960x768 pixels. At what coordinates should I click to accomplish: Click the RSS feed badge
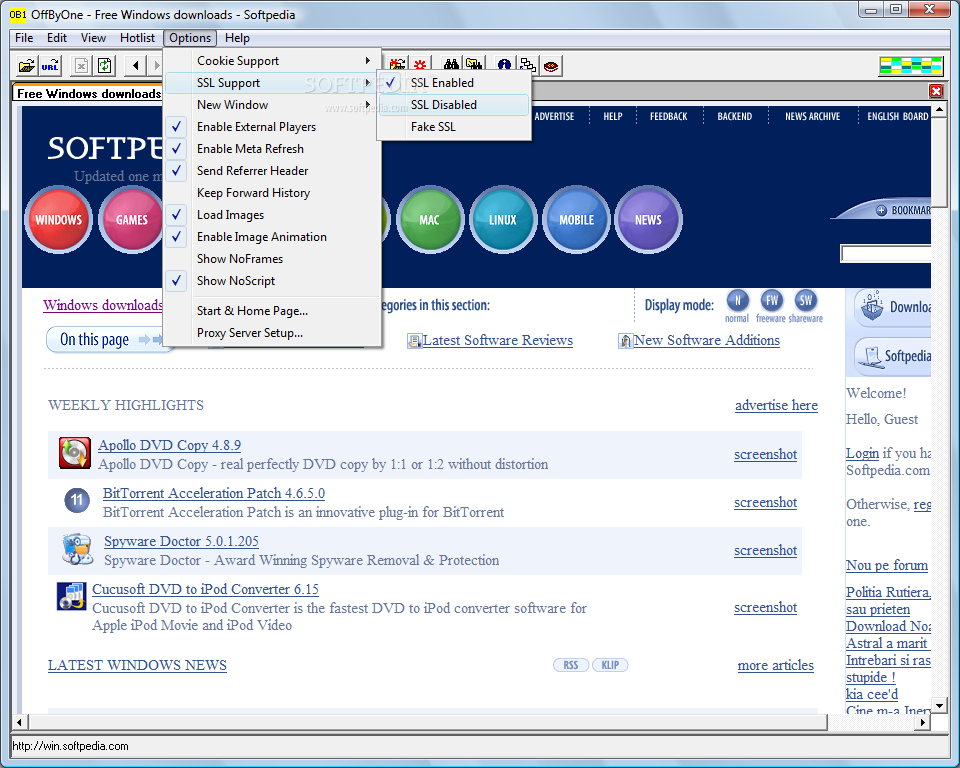[571, 665]
